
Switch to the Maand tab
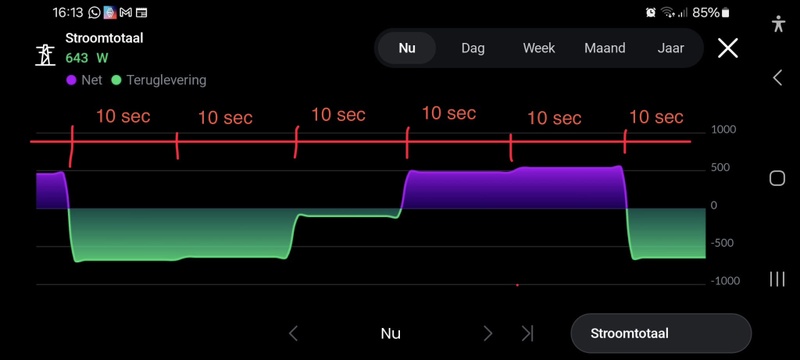click(605, 48)
